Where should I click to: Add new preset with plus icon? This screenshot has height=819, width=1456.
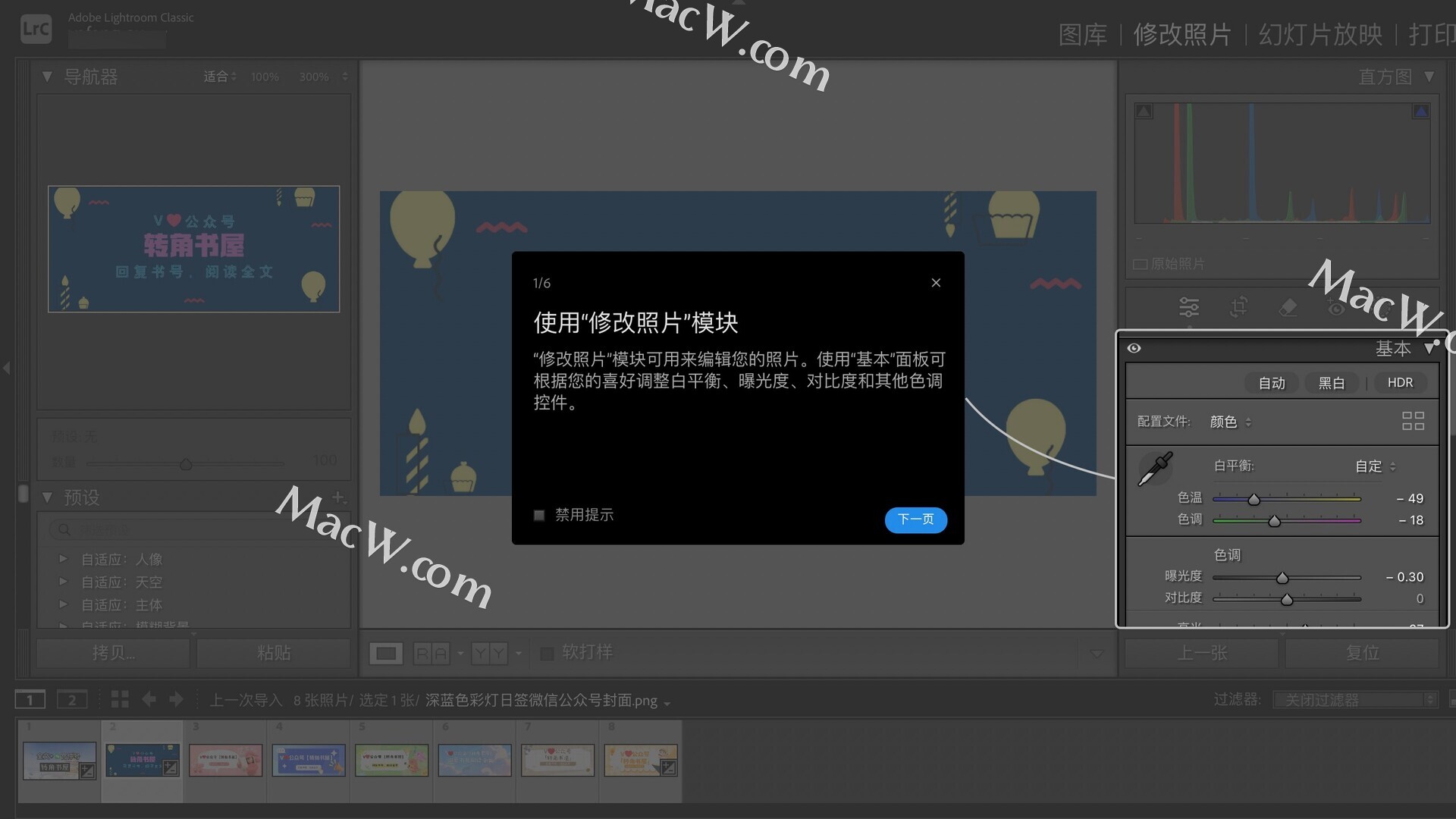click(x=338, y=497)
